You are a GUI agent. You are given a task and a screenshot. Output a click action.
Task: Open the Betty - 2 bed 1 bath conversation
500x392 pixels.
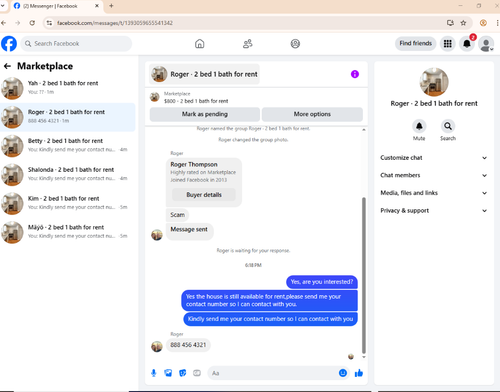68,146
